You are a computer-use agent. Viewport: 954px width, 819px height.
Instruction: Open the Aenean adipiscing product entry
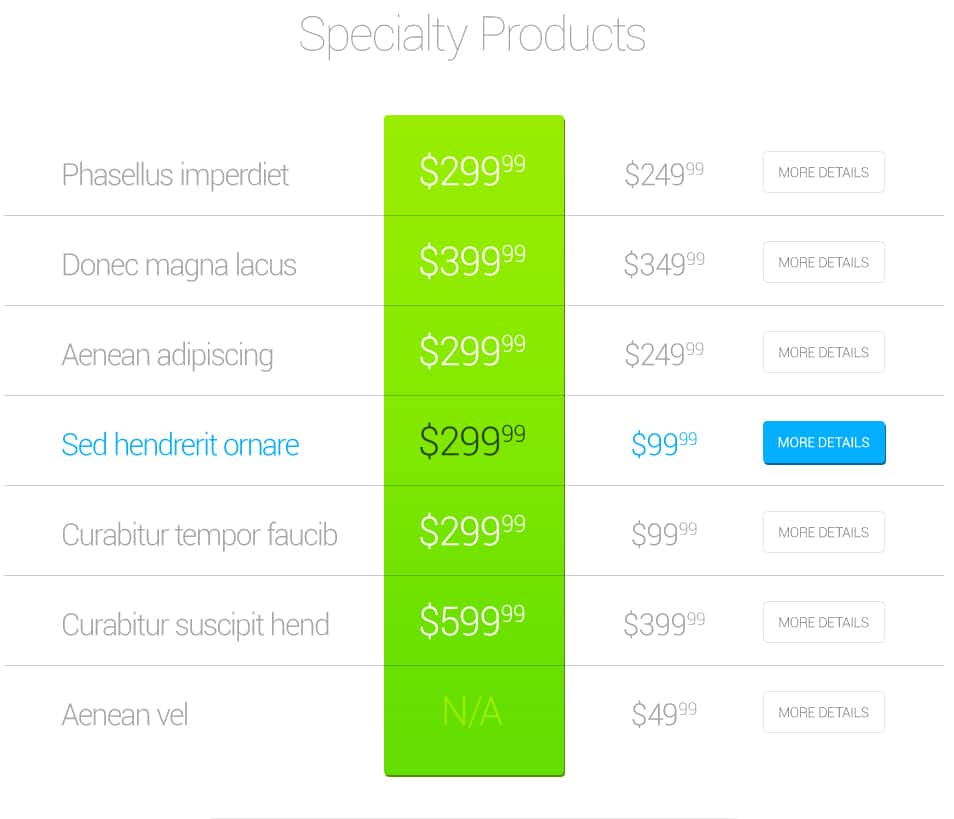168,354
